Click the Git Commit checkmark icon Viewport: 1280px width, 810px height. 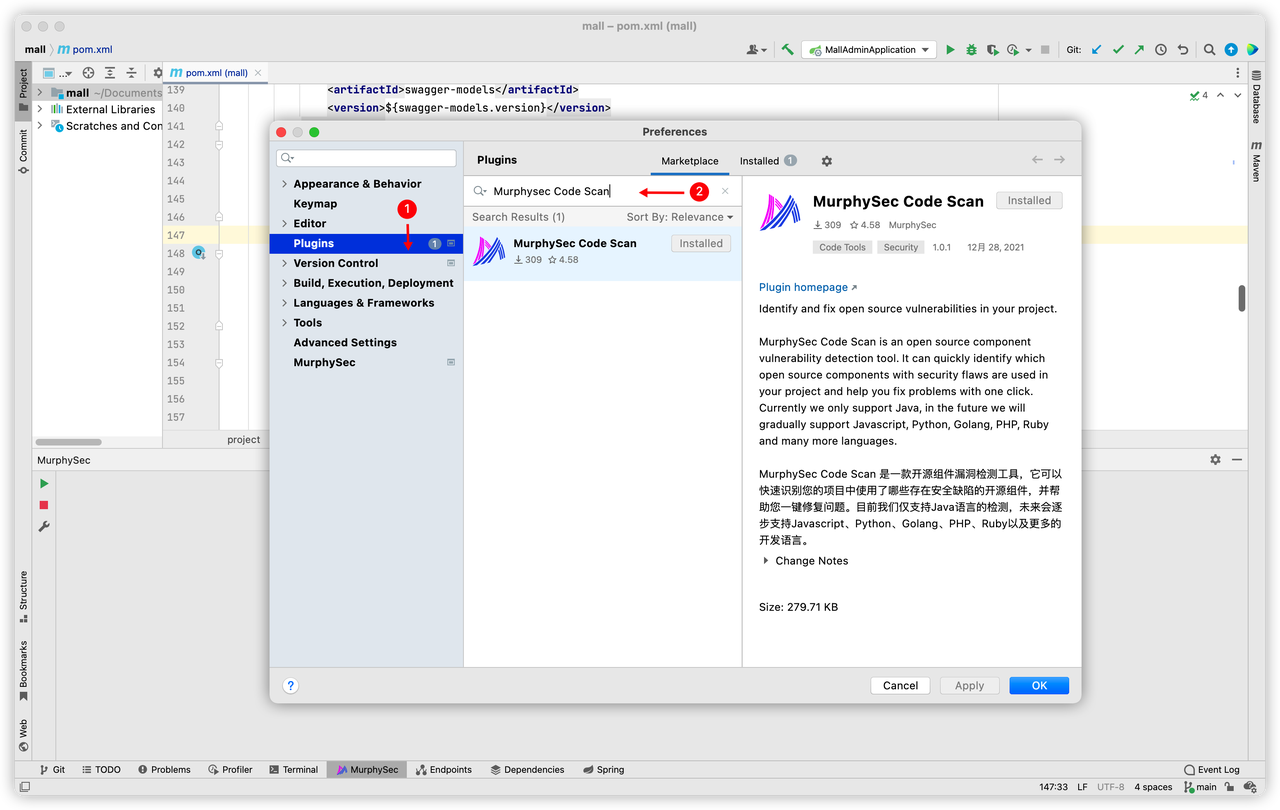(1118, 49)
